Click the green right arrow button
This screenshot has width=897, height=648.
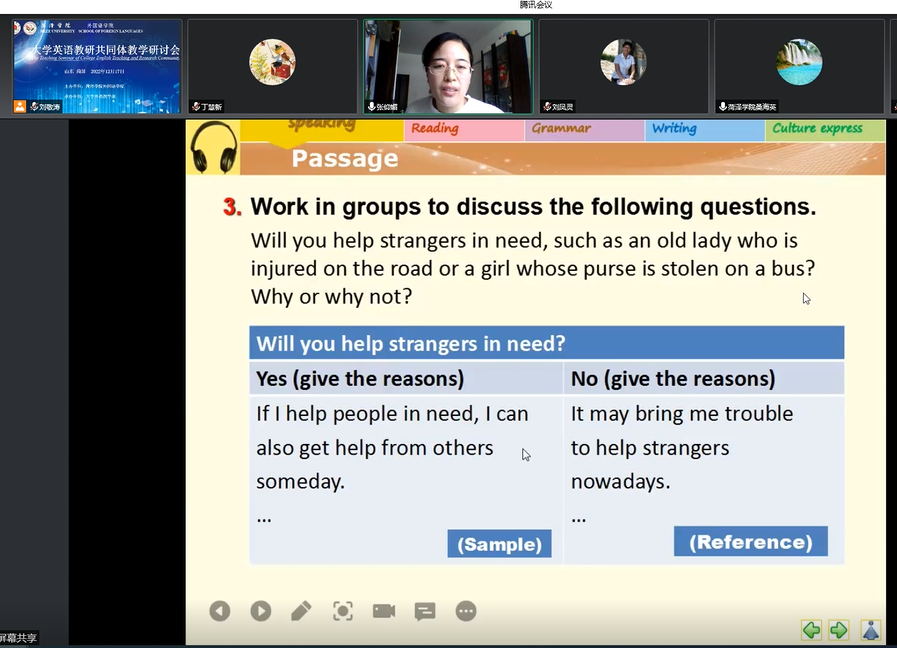tap(839, 630)
